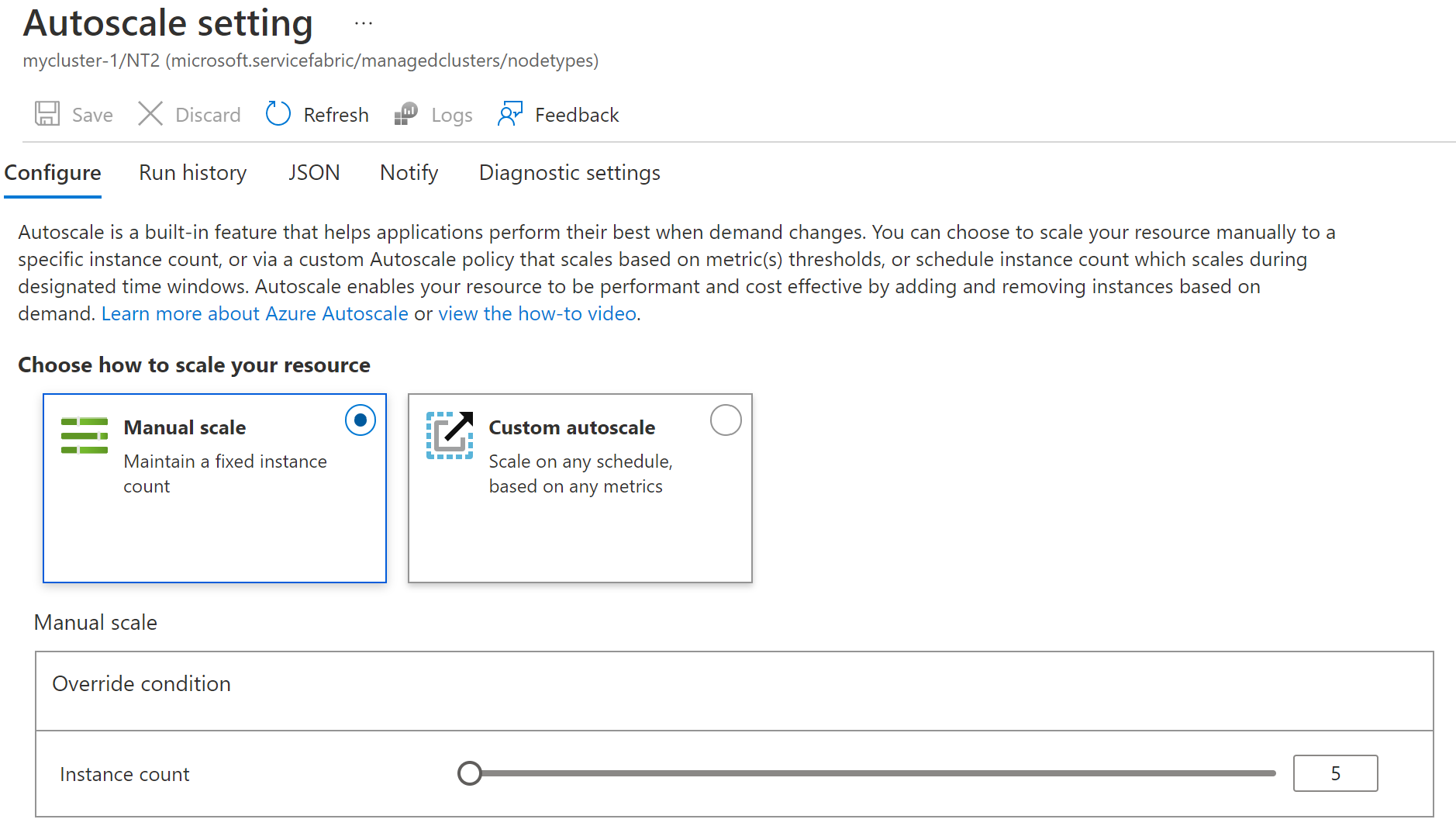The height and width of the screenshot is (833, 1456).
Task: Open the ellipsis menu beside Autoscale setting
Action: point(363,23)
